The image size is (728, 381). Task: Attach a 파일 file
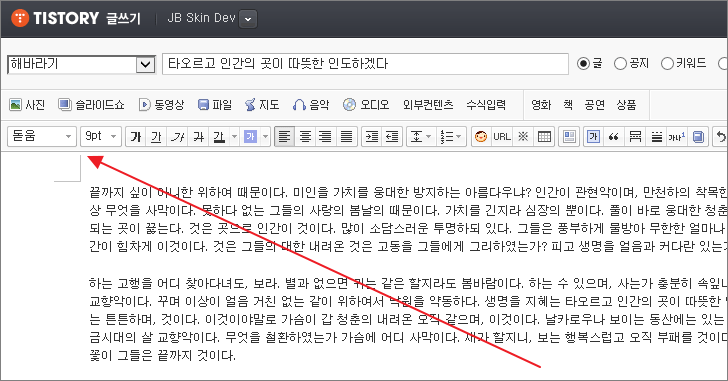coord(214,105)
